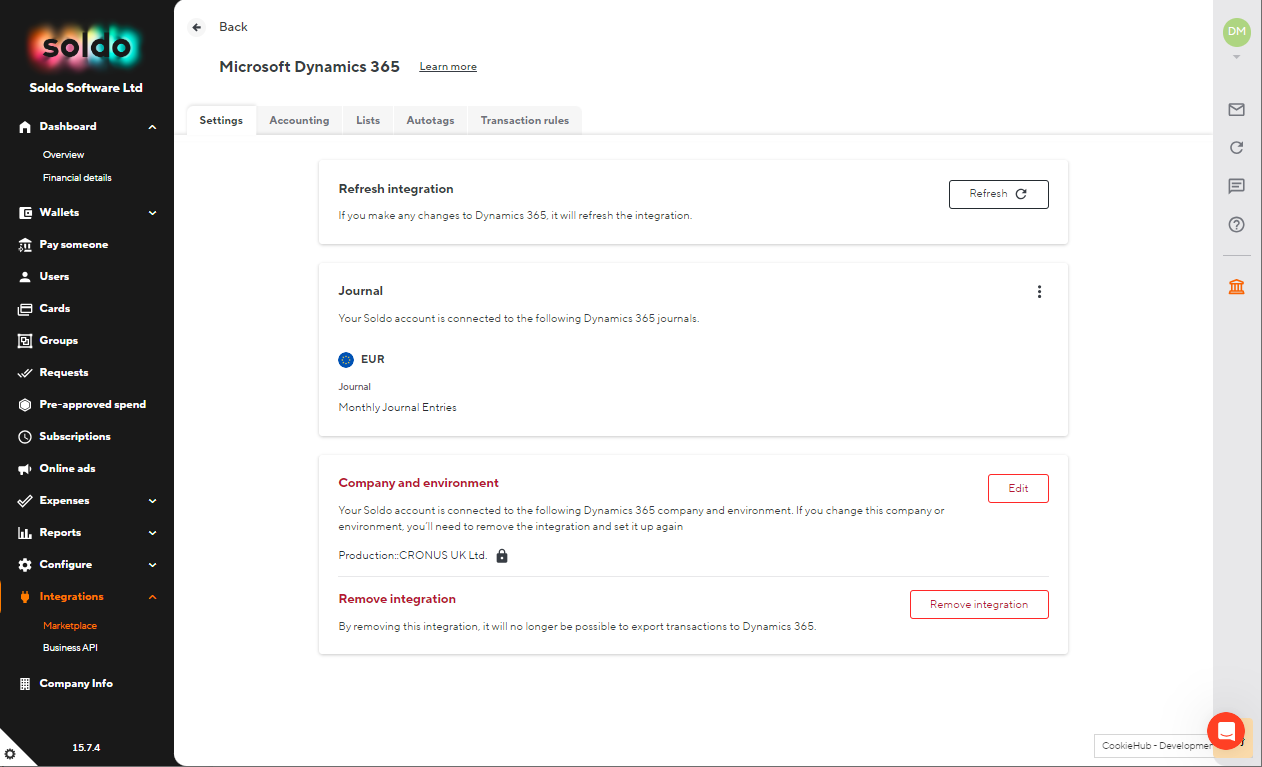Viewport: 1262px width, 767px height.
Task: Click the Company Info building icon
Action: pyautogui.click(x=25, y=684)
